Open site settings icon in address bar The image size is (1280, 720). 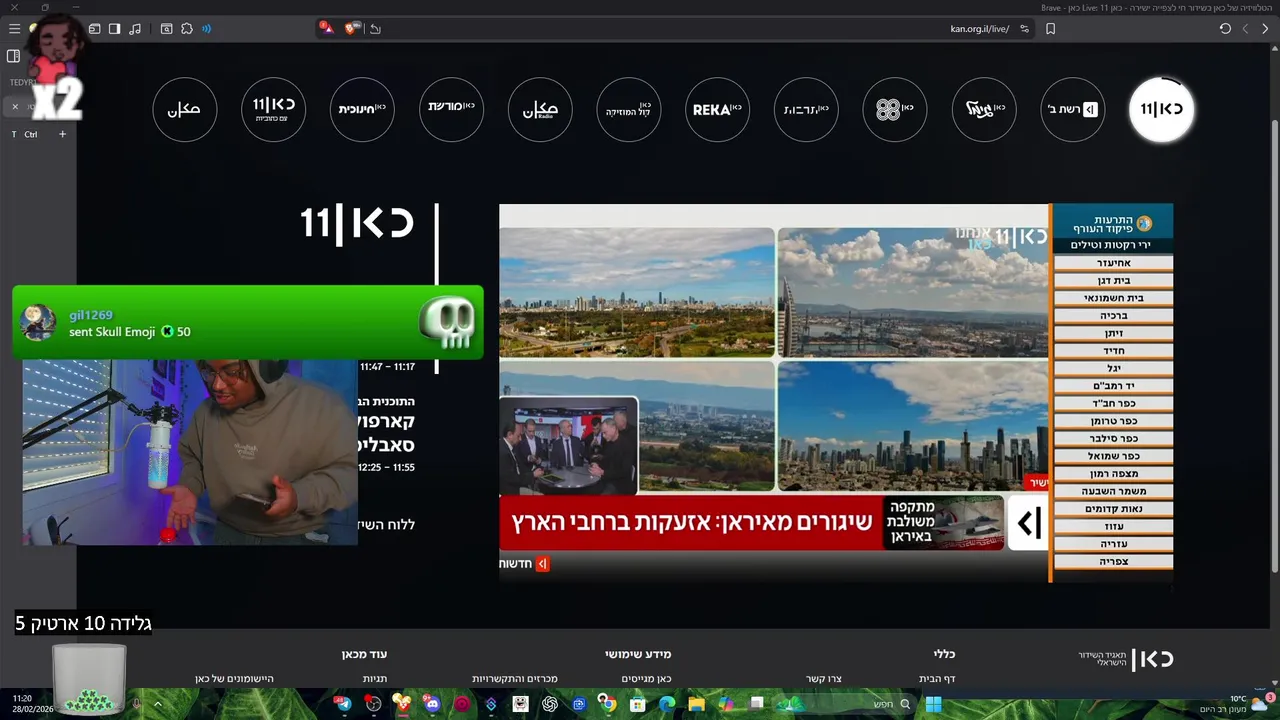click(1024, 29)
